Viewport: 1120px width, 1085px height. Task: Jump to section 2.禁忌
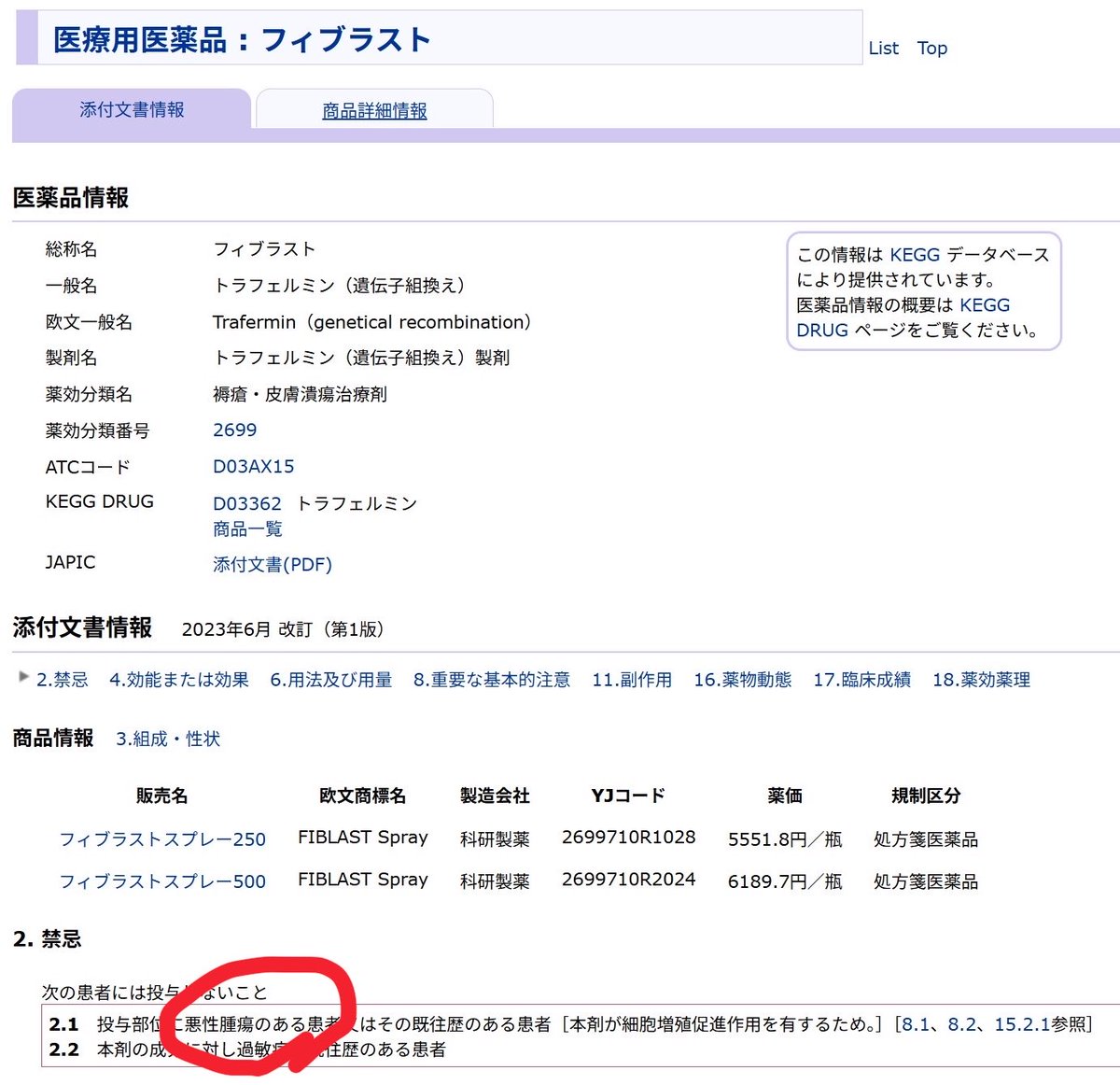click(x=62, y=680)
